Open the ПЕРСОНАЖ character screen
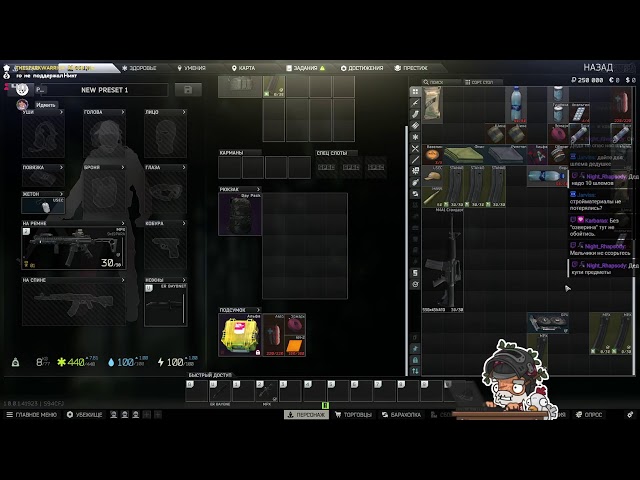This screenshot has height=480, width=640. (306, 415)
